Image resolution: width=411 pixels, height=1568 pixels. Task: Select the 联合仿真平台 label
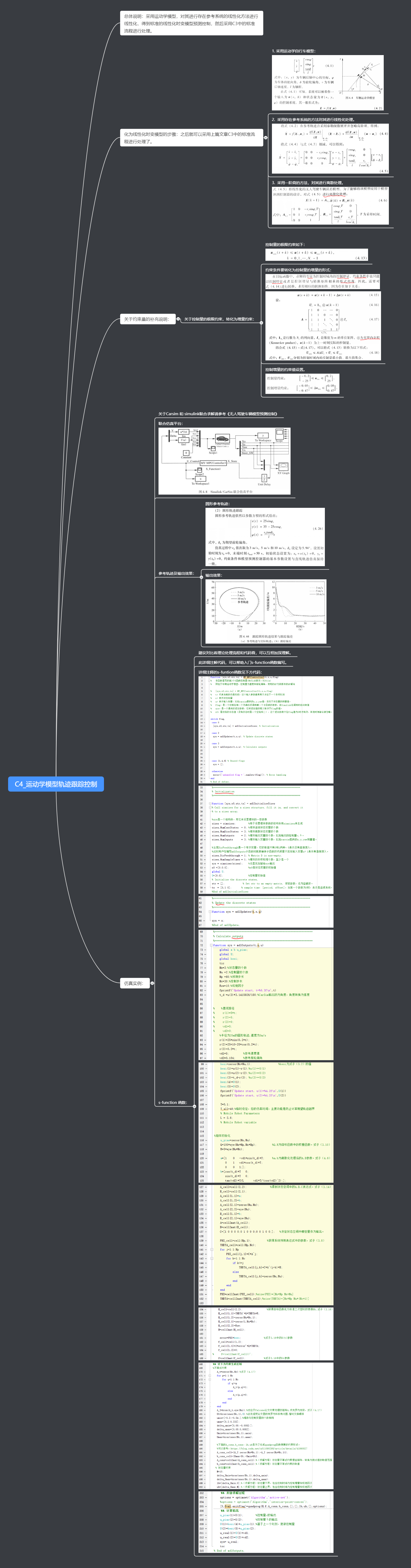pyautogui.click(x=170, y=424)
